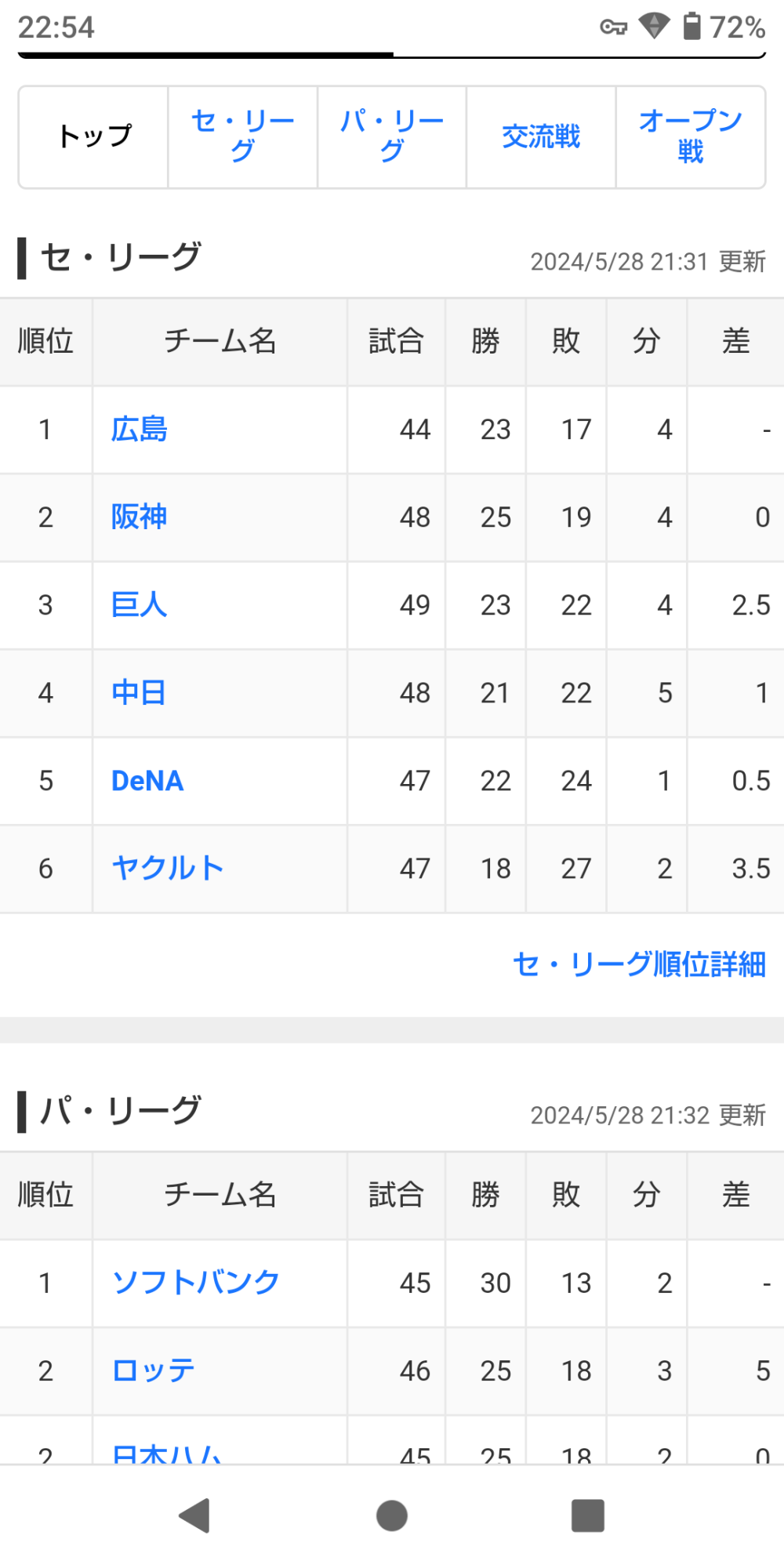The image size is (784, 1568).
Task: Open the ソフトバンク team page
Action: coord(196,1283)
